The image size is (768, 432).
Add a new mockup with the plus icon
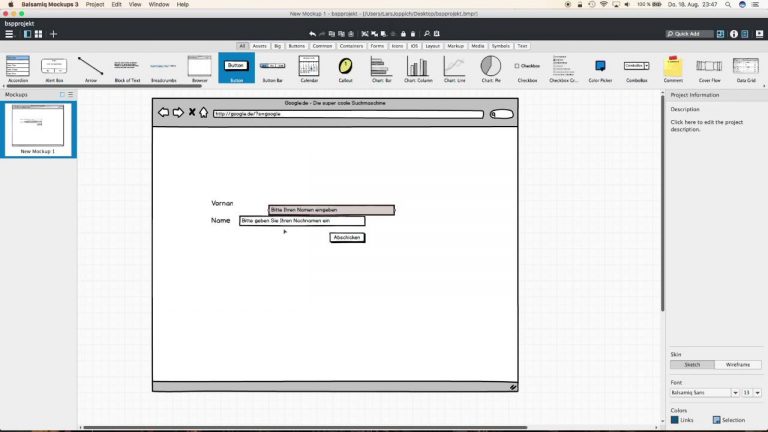pos(53,34)
